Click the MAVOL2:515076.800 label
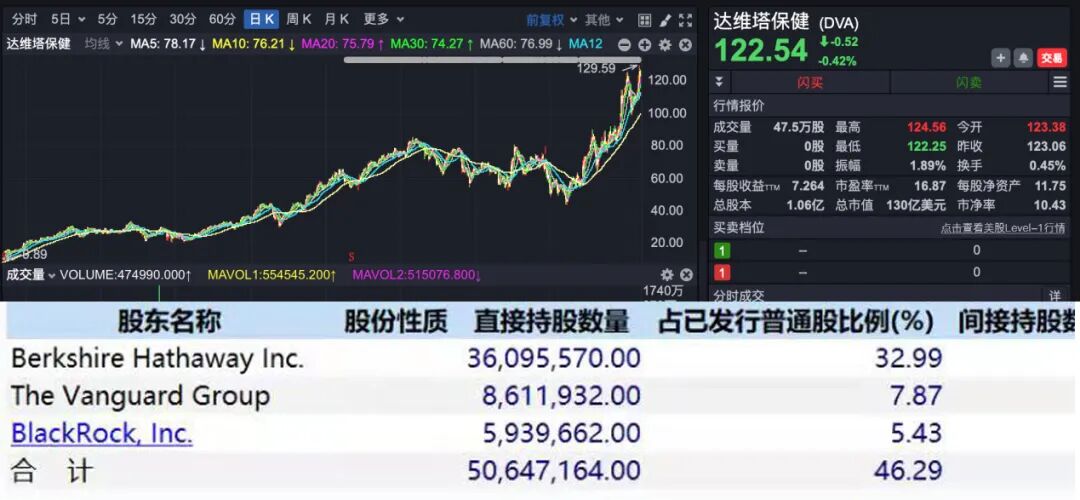The image size is (1080, 500). [x=417, y=275]
